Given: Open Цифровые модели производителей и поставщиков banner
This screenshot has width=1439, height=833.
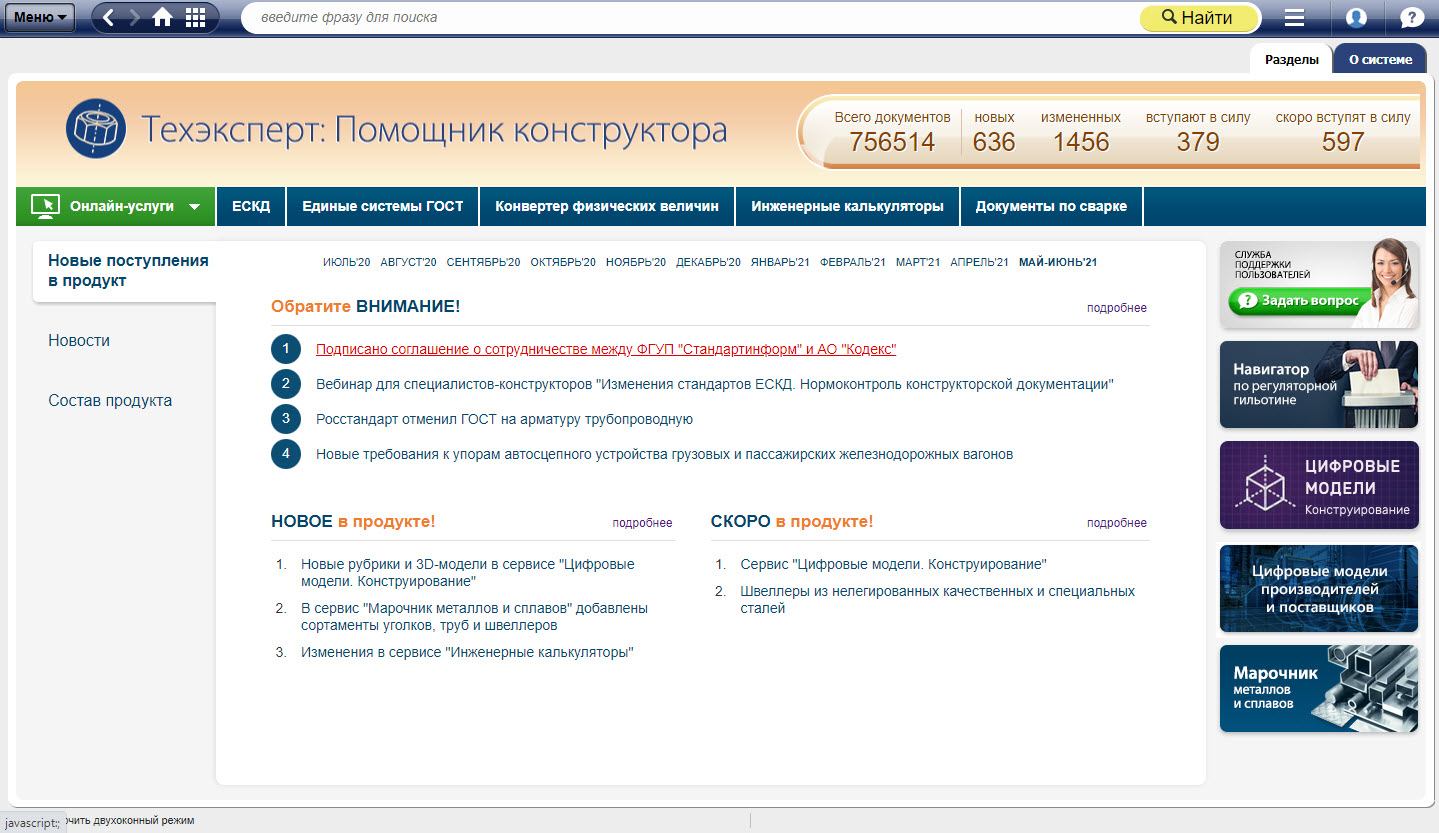Looking at the screenshot, I should (x=1319, y=589).
